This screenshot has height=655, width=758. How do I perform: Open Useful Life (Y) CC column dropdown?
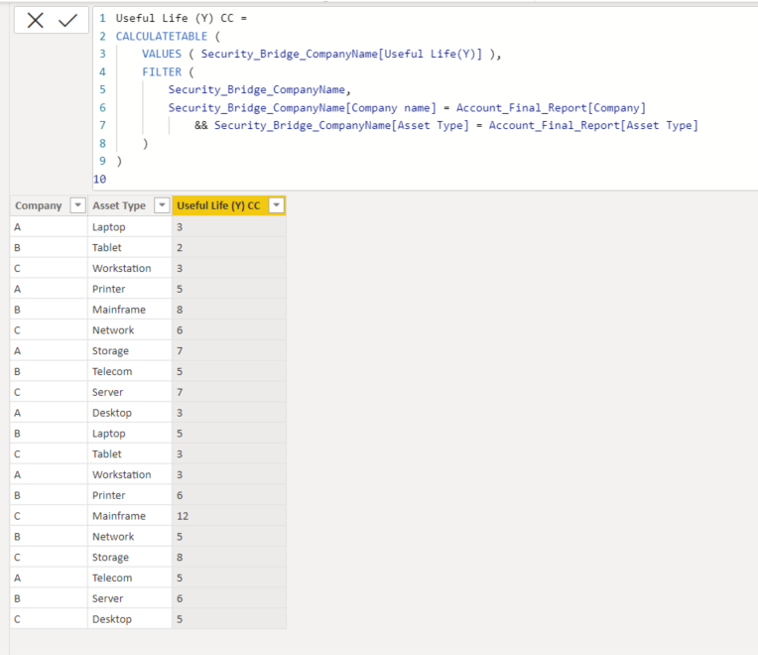pyautogui.click(x=277, y=205)
